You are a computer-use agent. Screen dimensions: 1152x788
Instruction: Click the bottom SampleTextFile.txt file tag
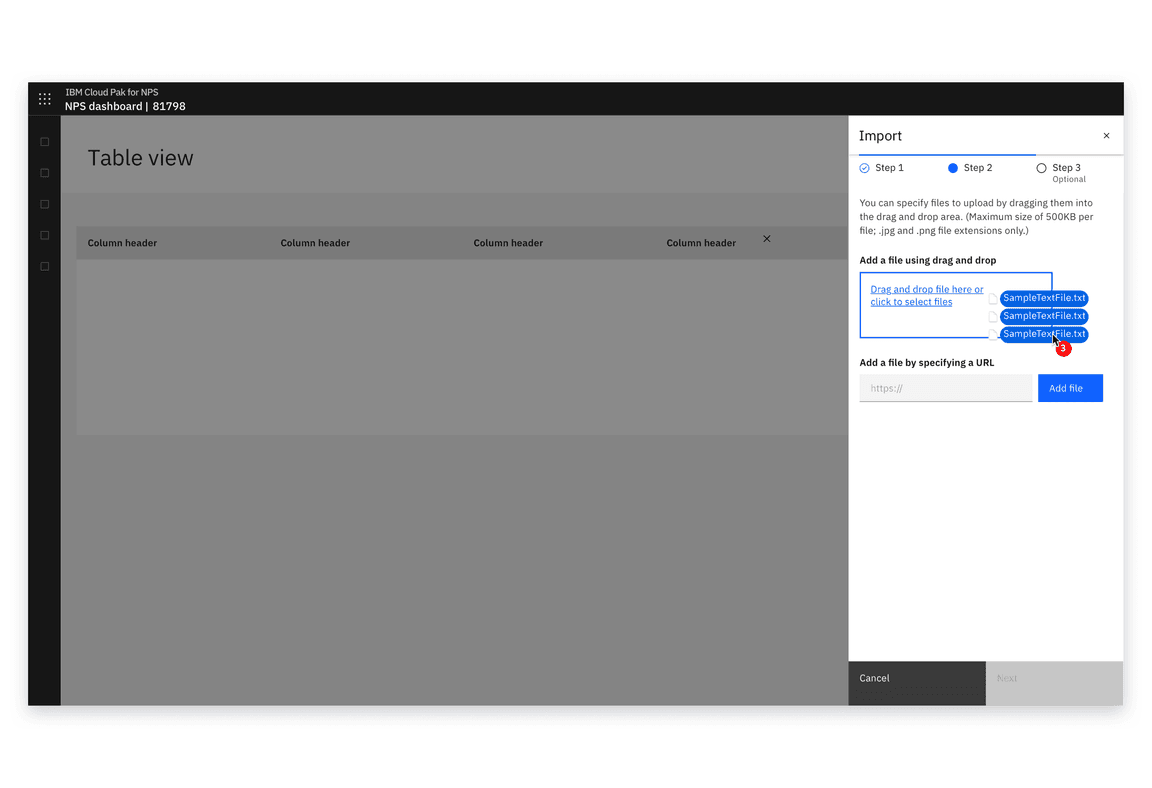(x=1044, y=334)
